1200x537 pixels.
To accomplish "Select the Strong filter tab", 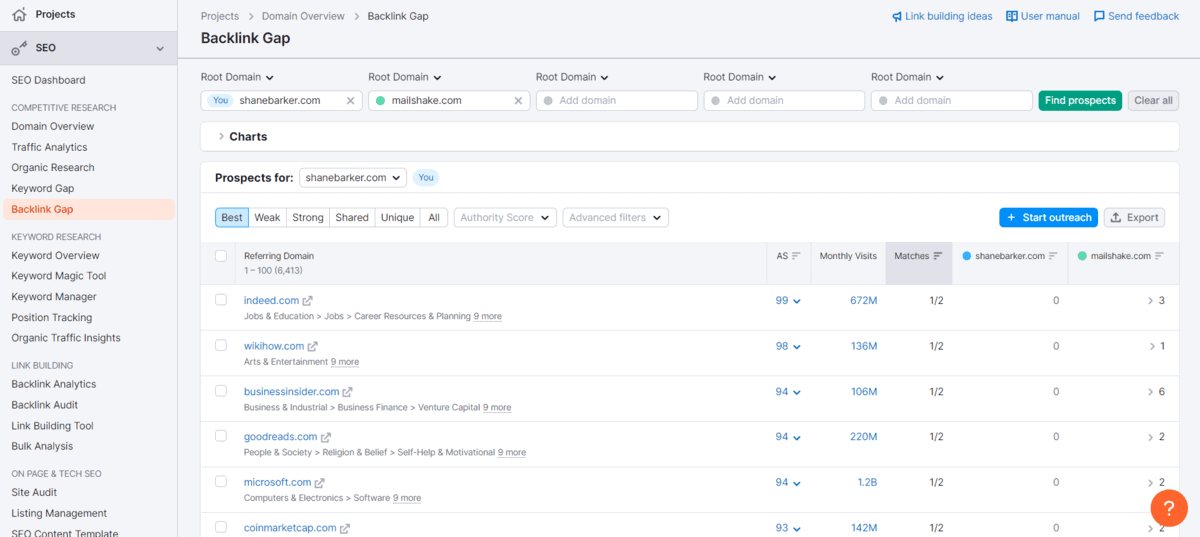I will point(308,218).
